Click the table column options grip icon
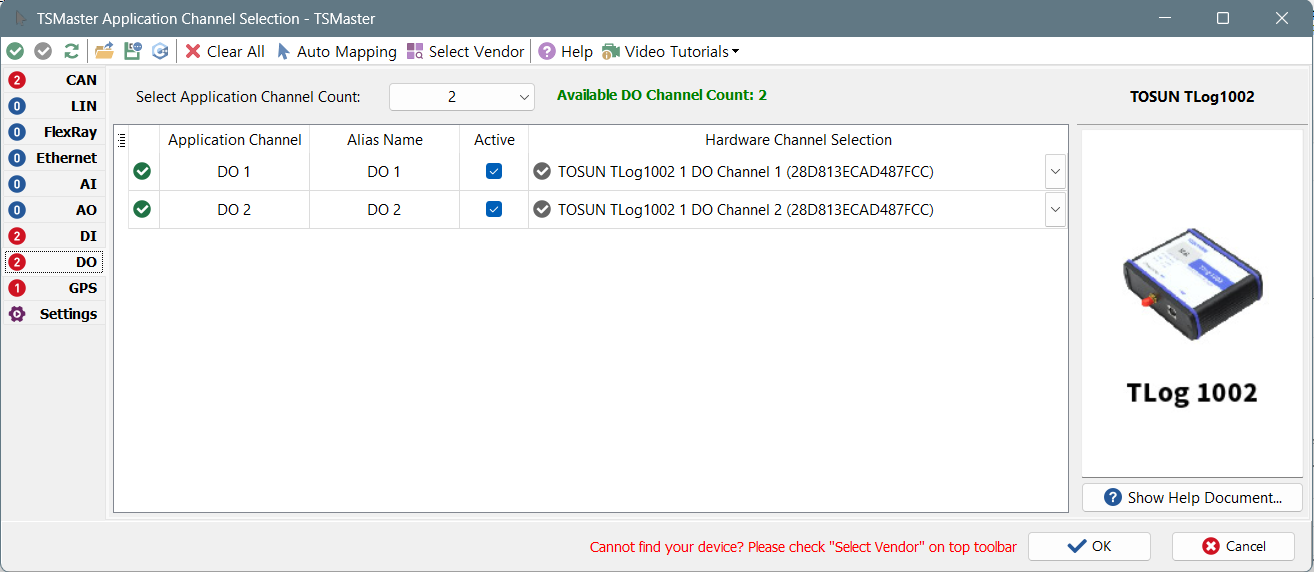The image size is (1314, 572). coord(121,140)
